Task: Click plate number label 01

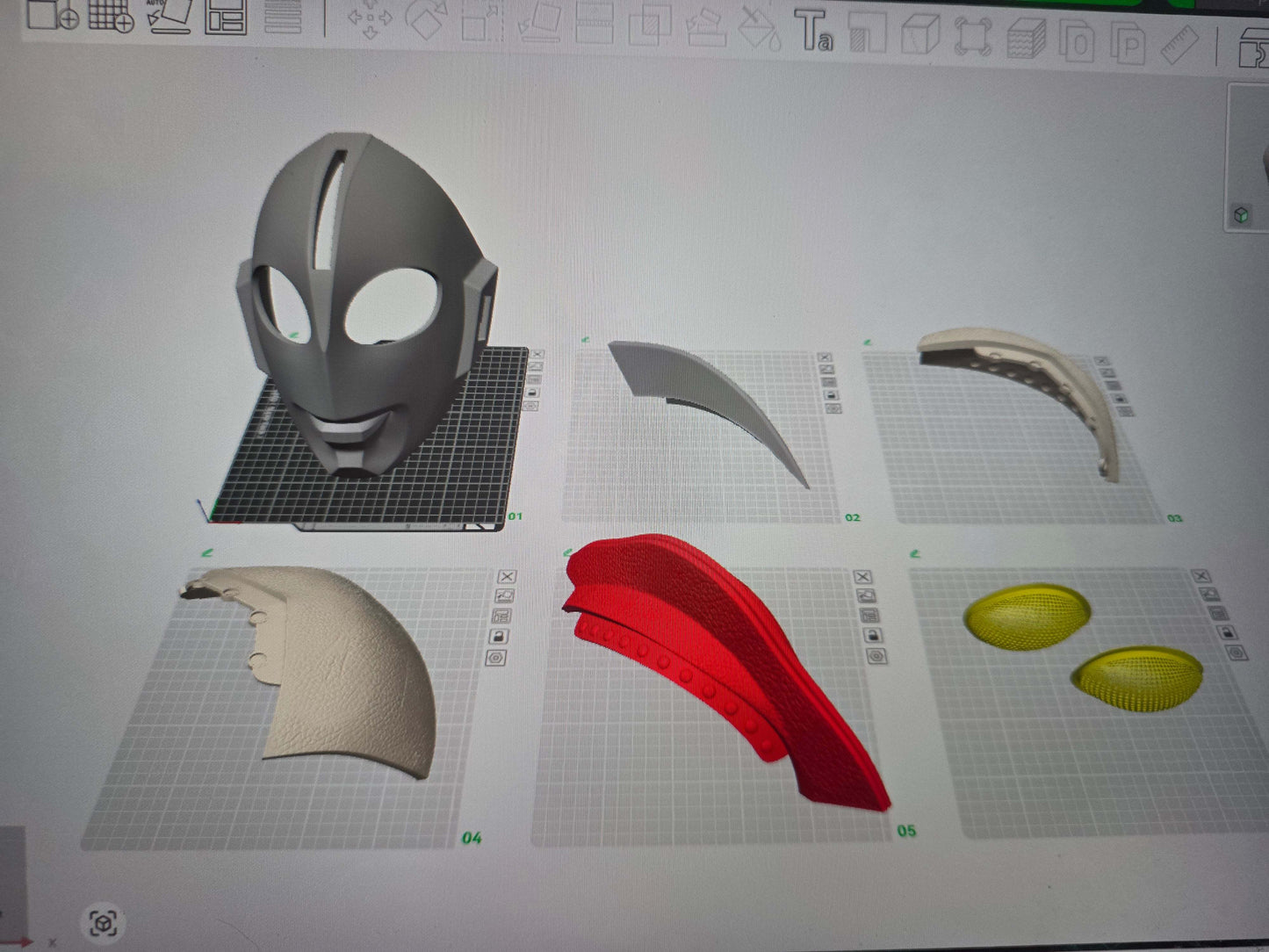Action: point(516,516)
